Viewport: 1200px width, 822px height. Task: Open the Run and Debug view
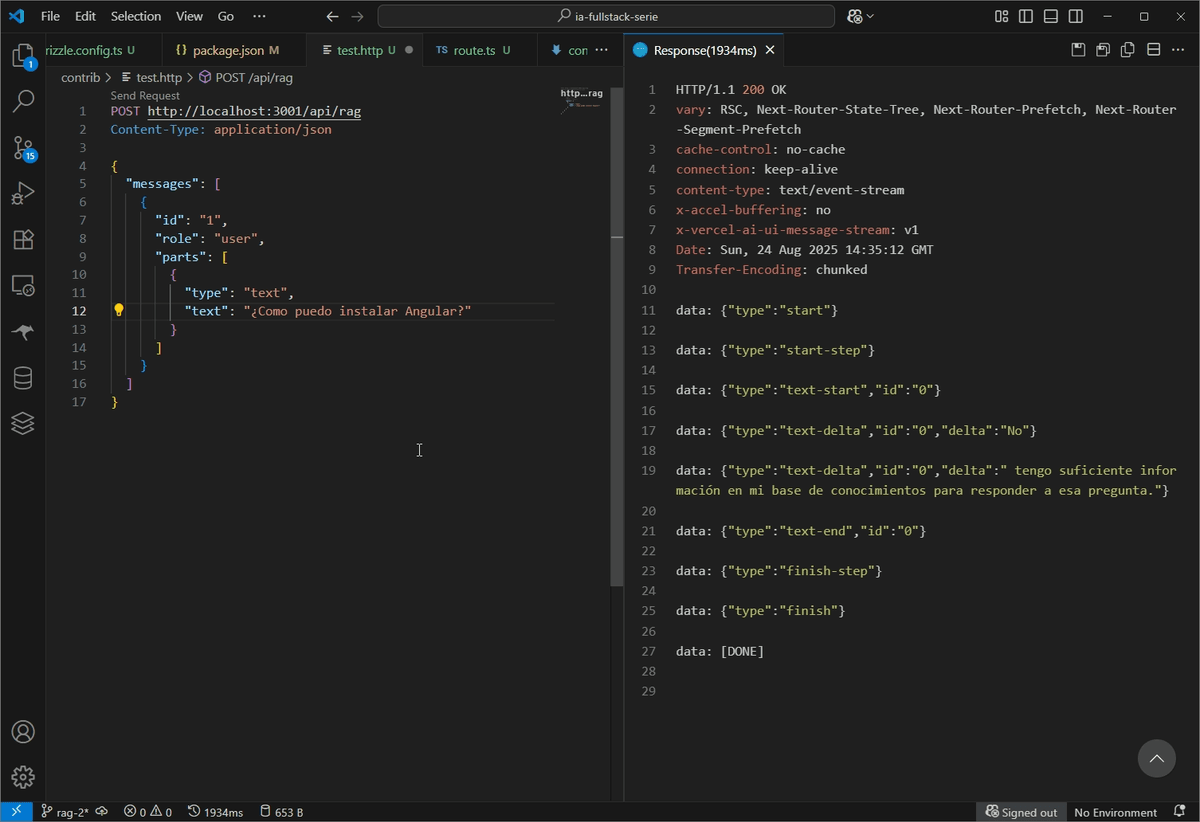pos(23,193)
